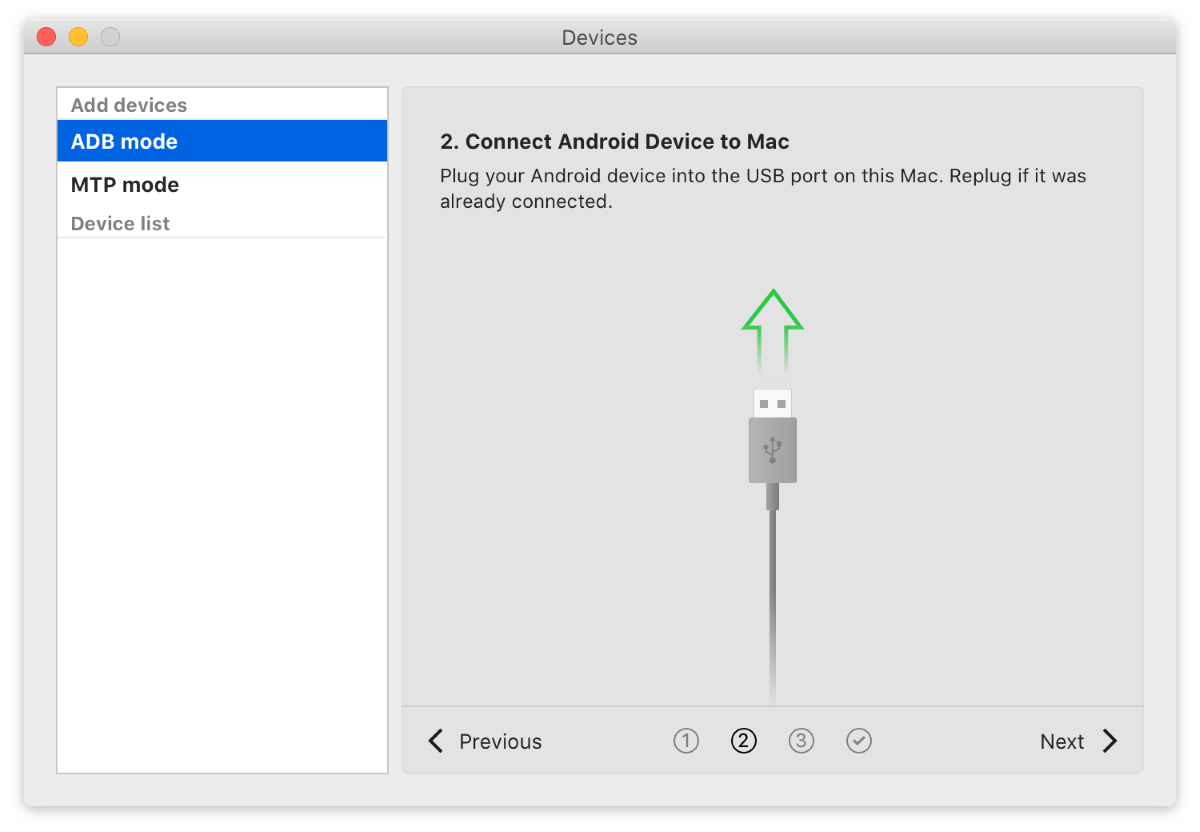Viewport: 1200px width, 832px height.
Task: Go to step 1 indicator
Action: 686,741
